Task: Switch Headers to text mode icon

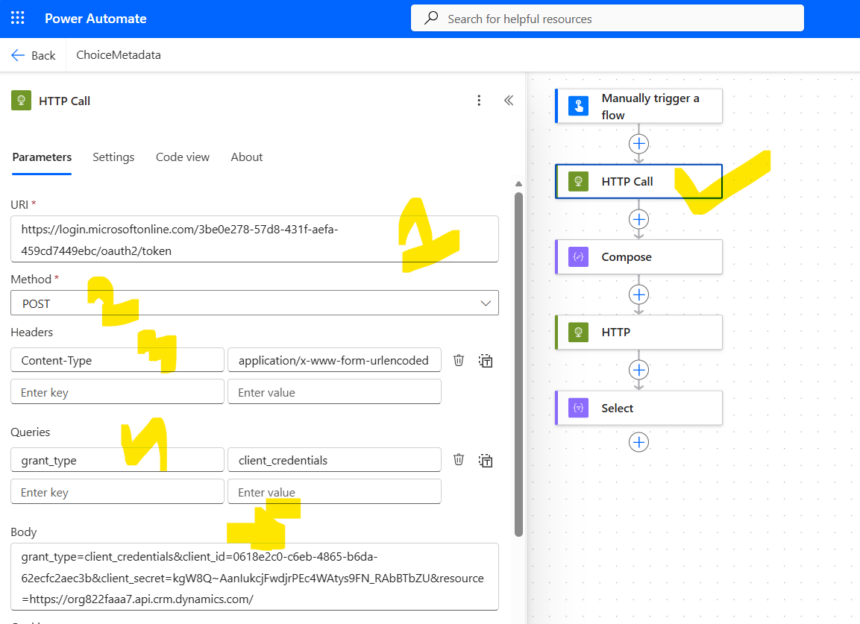Action: [x=485, y=361]
